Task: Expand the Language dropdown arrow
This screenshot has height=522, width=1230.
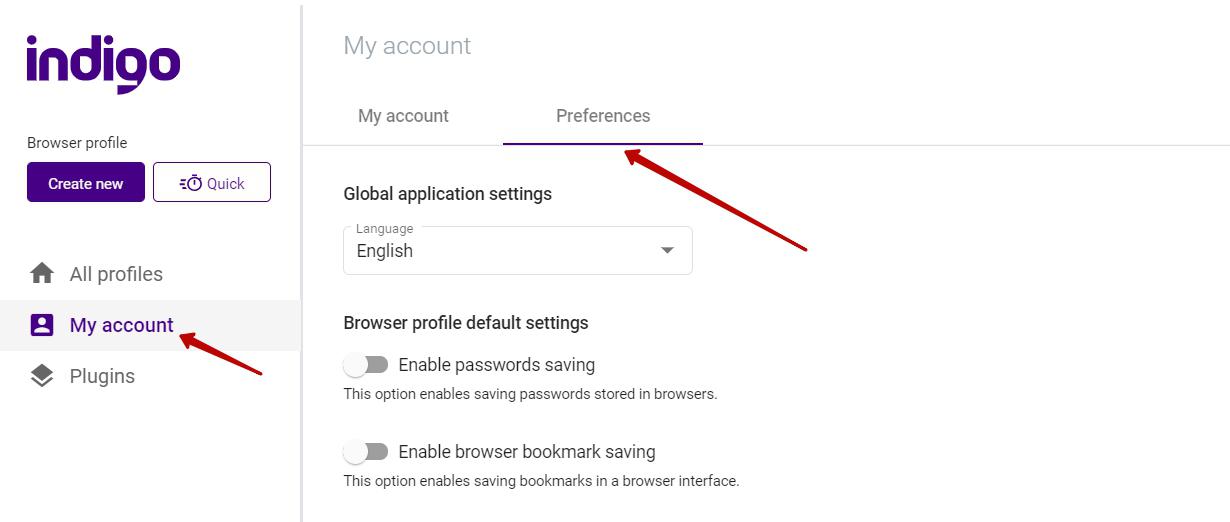Action: pos(667,251)
